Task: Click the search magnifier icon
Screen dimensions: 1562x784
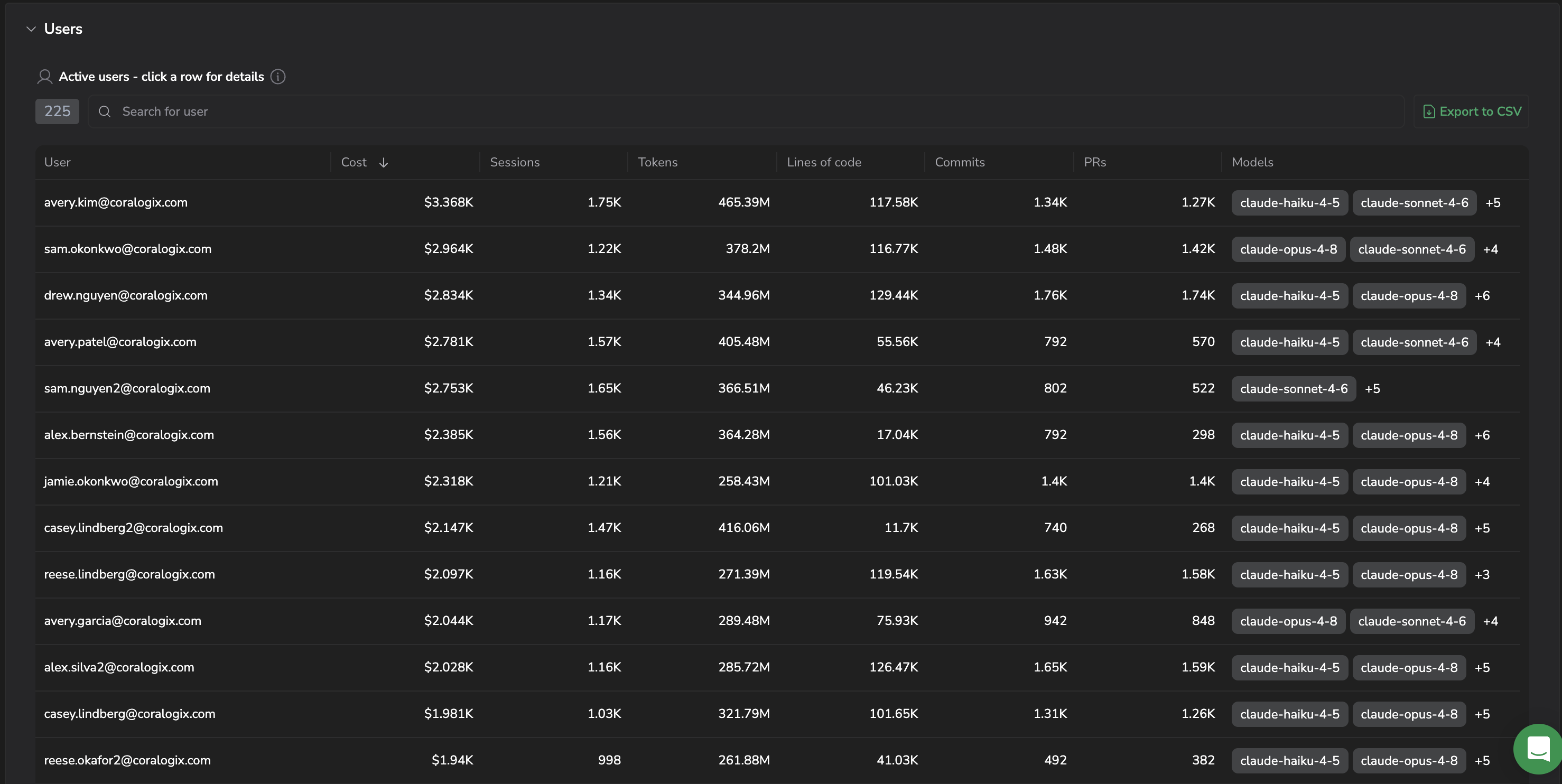Action: (x=104, y=111)
